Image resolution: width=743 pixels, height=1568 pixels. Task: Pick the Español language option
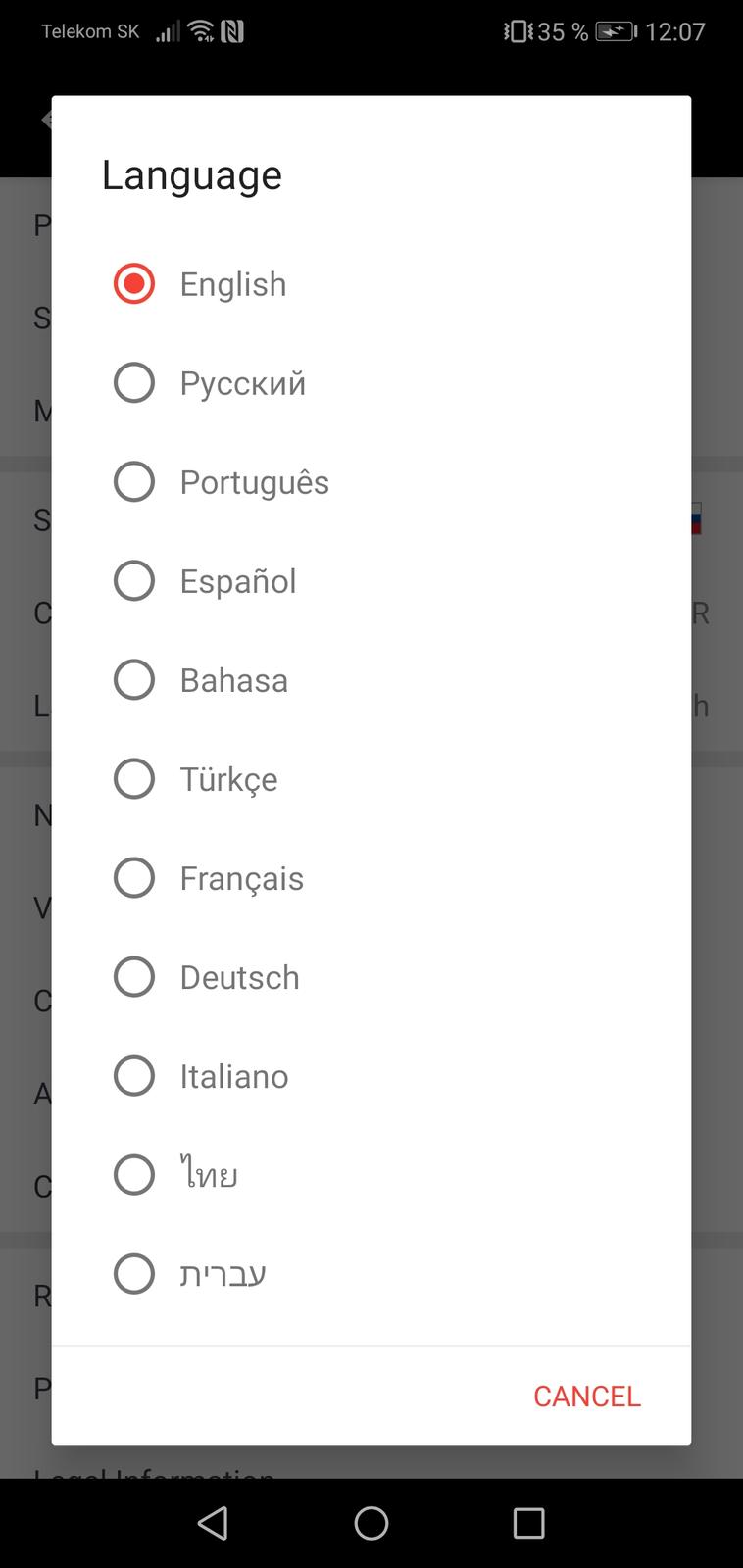pos(134,581)
